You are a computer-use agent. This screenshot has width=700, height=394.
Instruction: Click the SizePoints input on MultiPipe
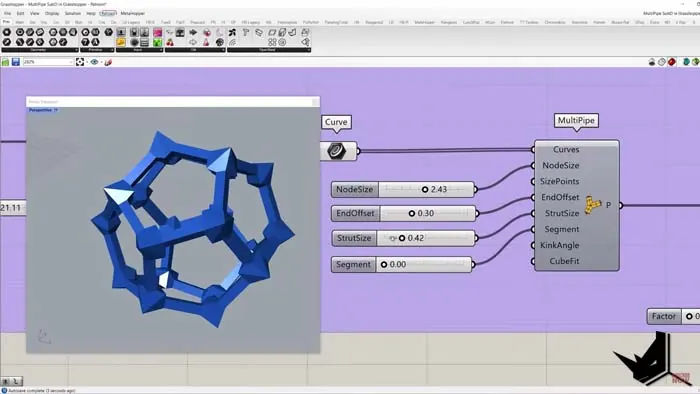coord(559,182)
